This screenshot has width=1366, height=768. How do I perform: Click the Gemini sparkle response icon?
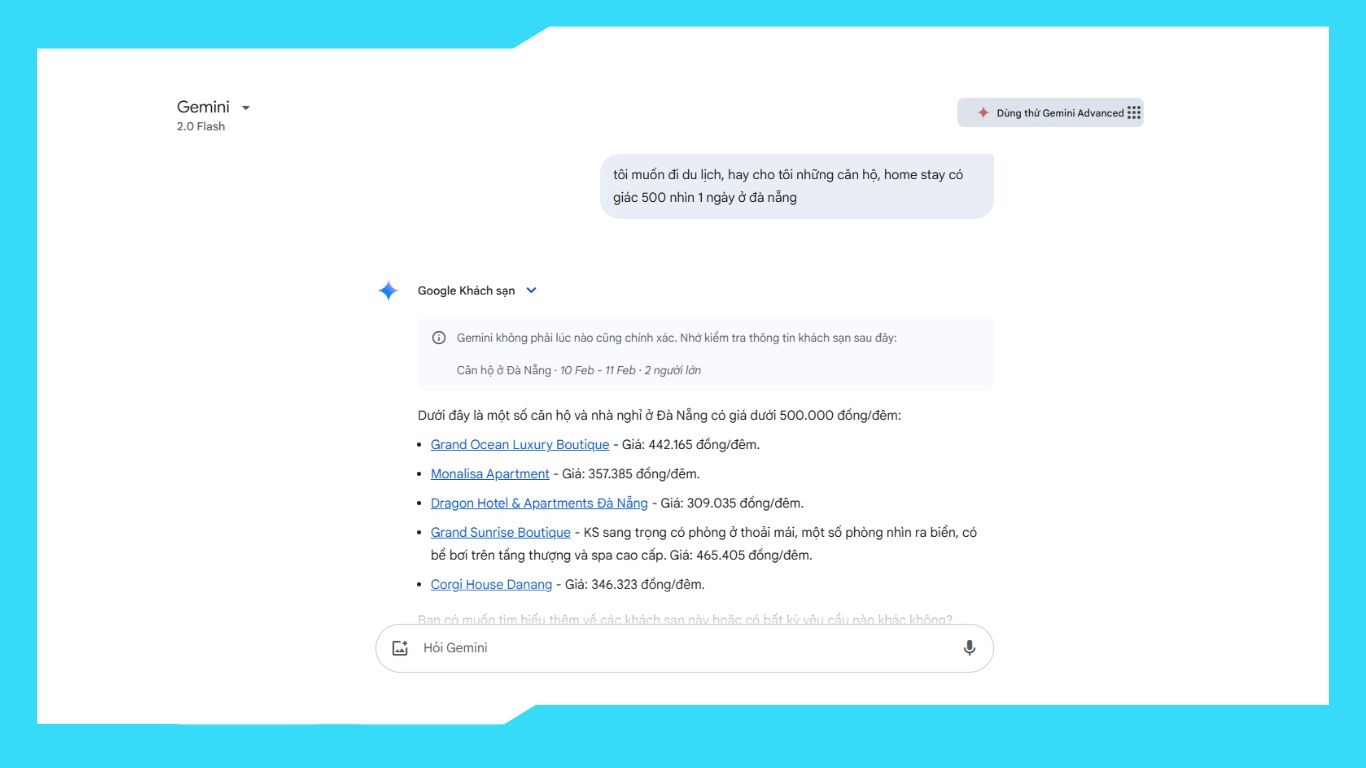pyautogui.click(x=388, y=291)
